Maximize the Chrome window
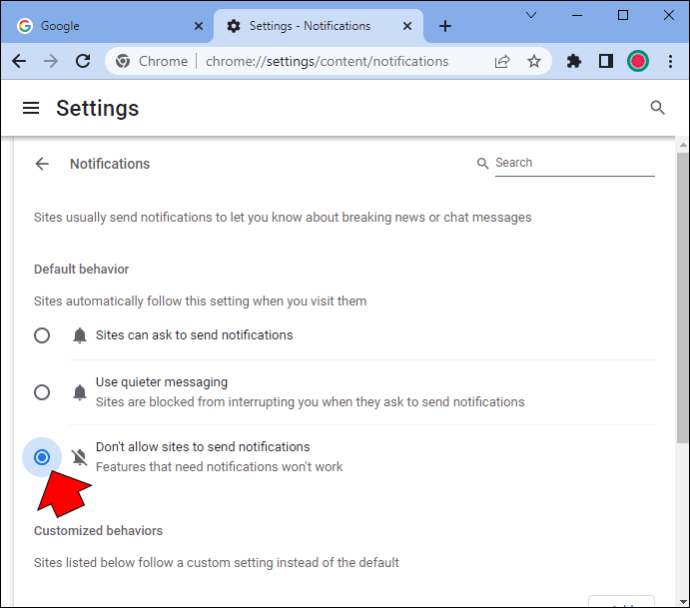Image resolution: width=690 pixels, height=608 pixels. (623, 15)
